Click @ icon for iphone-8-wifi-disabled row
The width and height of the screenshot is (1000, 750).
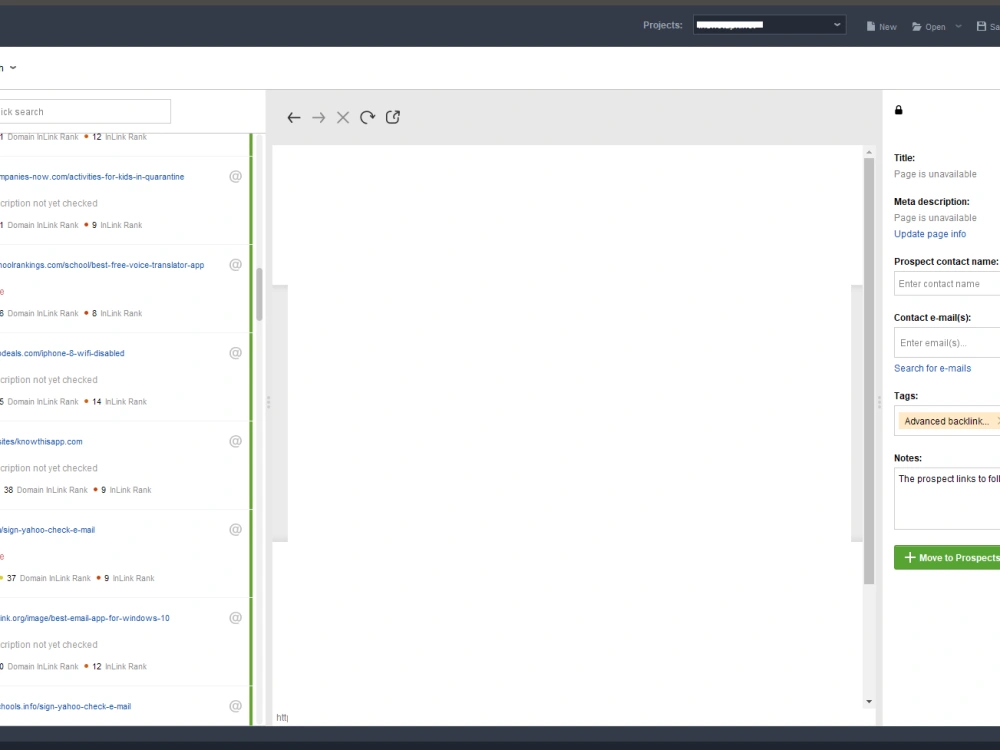(x=235, y=353)
